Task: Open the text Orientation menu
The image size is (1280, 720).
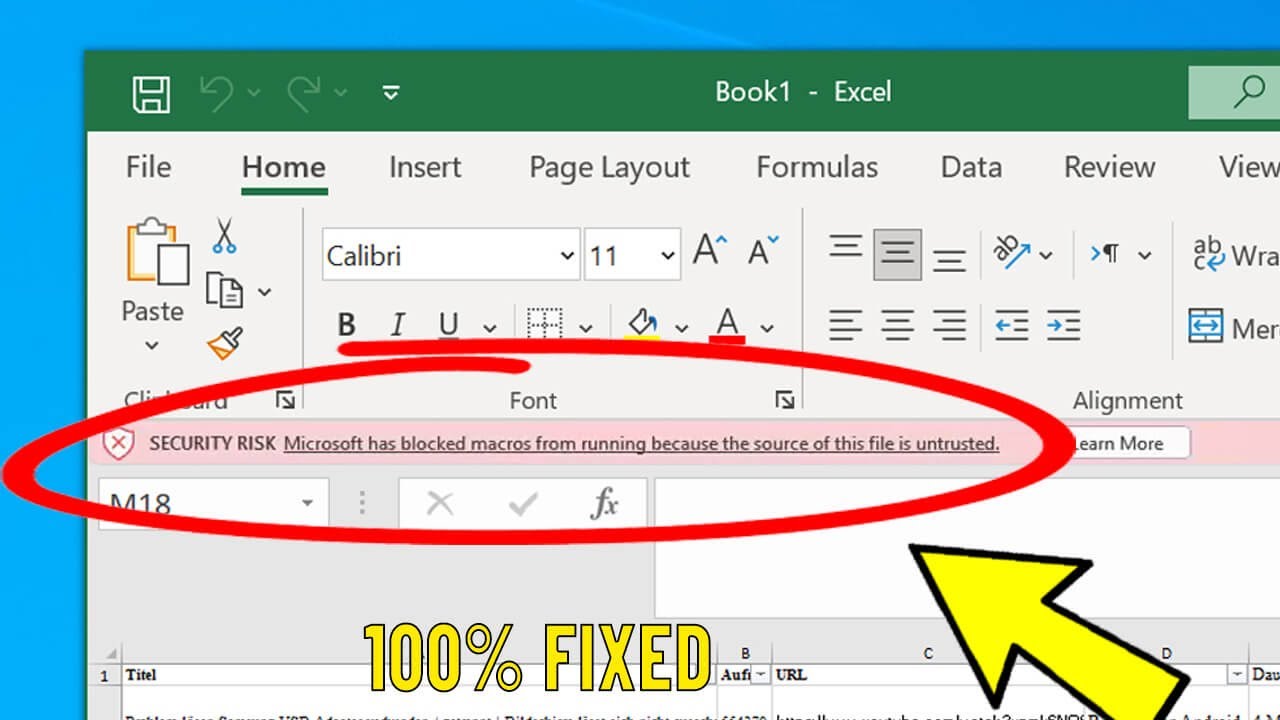Action: 1021,252
